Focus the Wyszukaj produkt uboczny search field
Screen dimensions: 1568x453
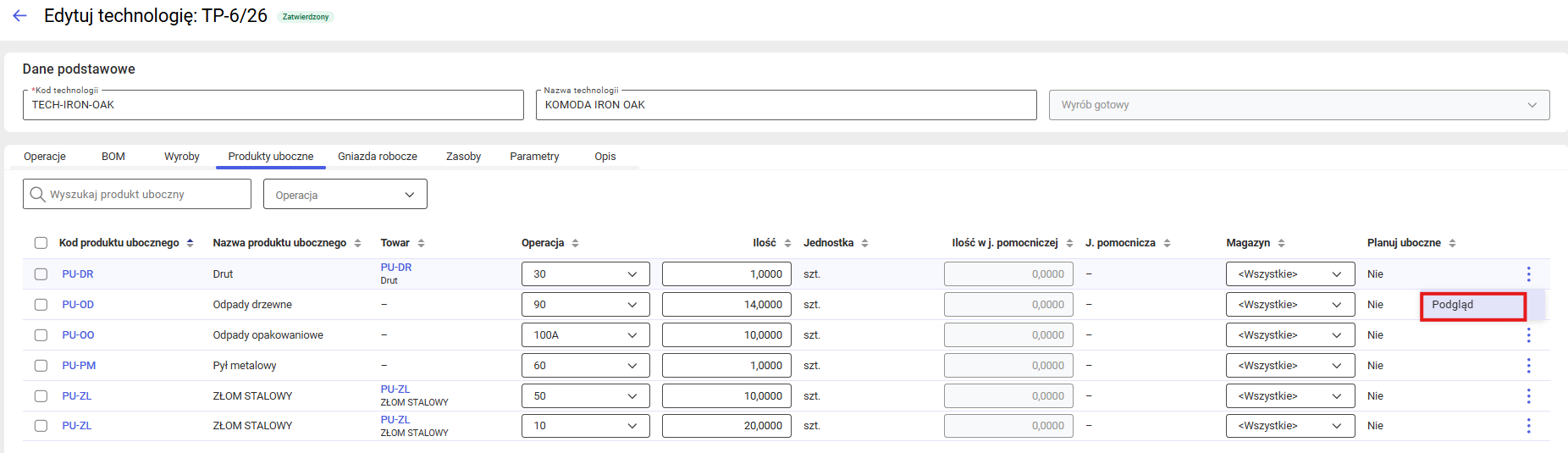[137, 194]
